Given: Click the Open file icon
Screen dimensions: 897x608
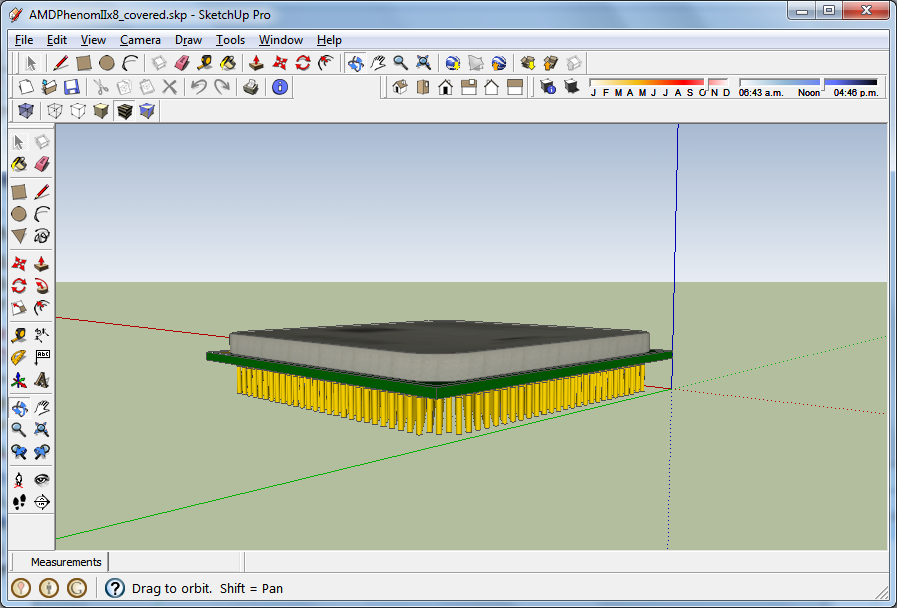Looking at the screenshot, I should pyautogui.click(x=49, y=87).
